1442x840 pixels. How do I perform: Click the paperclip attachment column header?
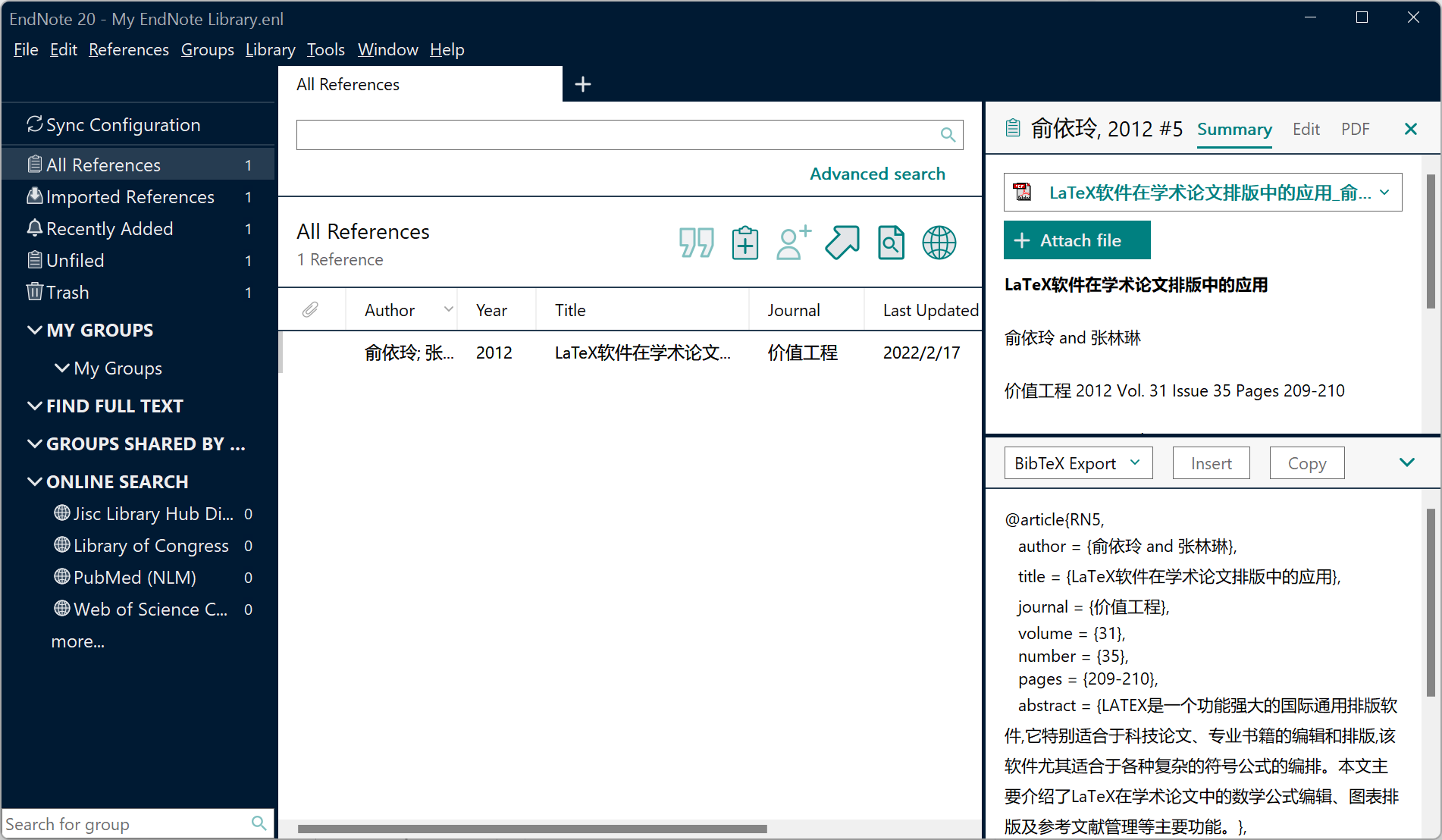[x=310, y=309]
